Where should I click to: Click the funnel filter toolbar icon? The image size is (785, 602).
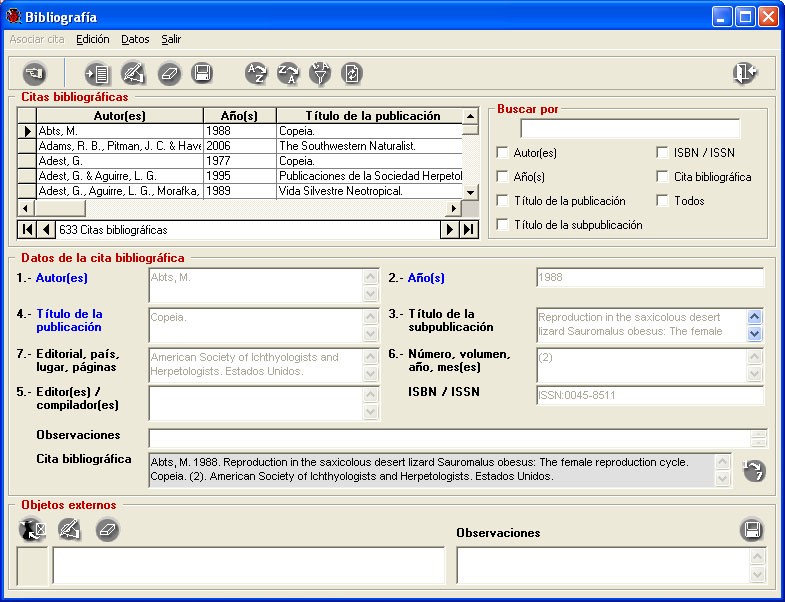320,74
